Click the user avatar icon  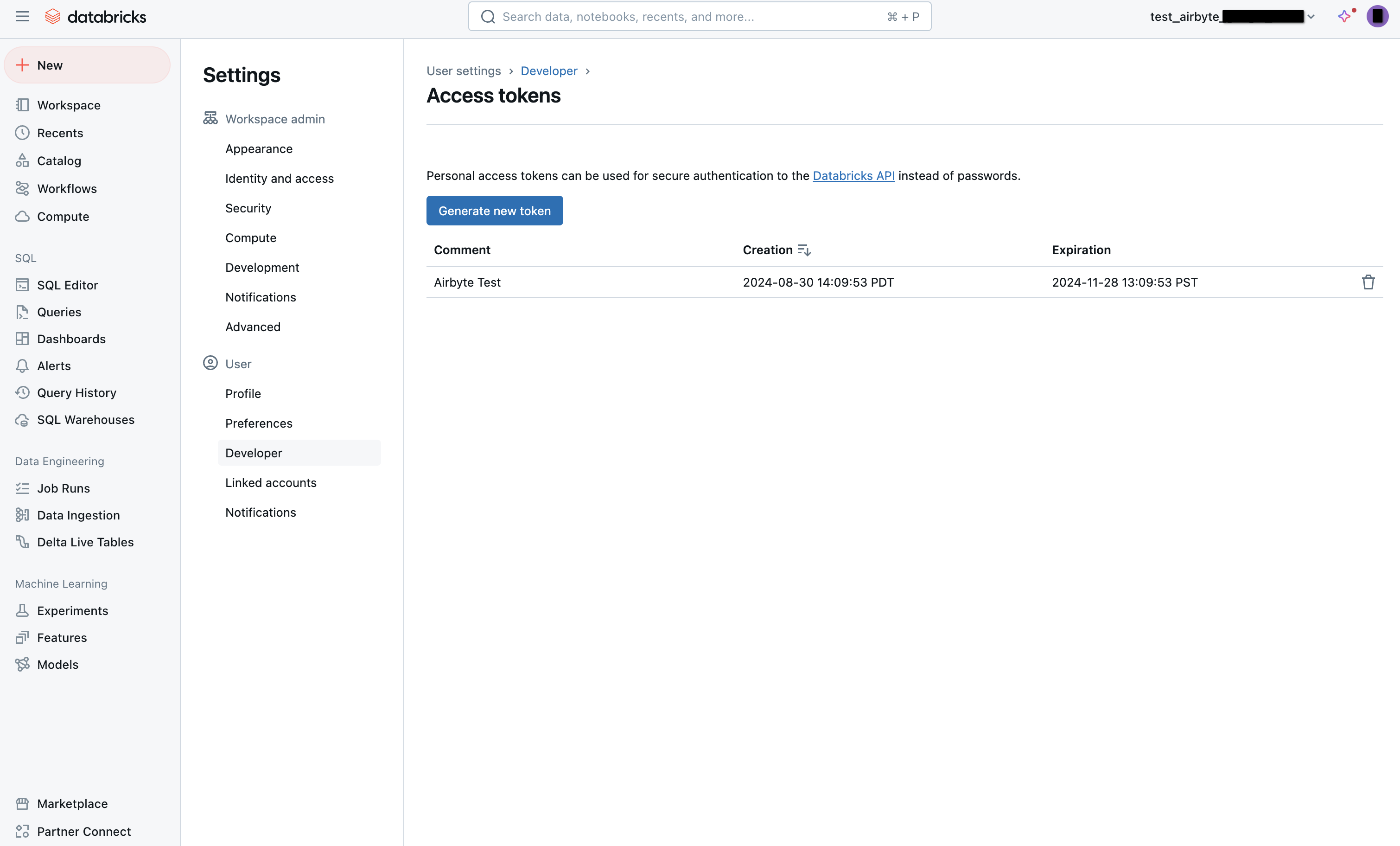1377,17
